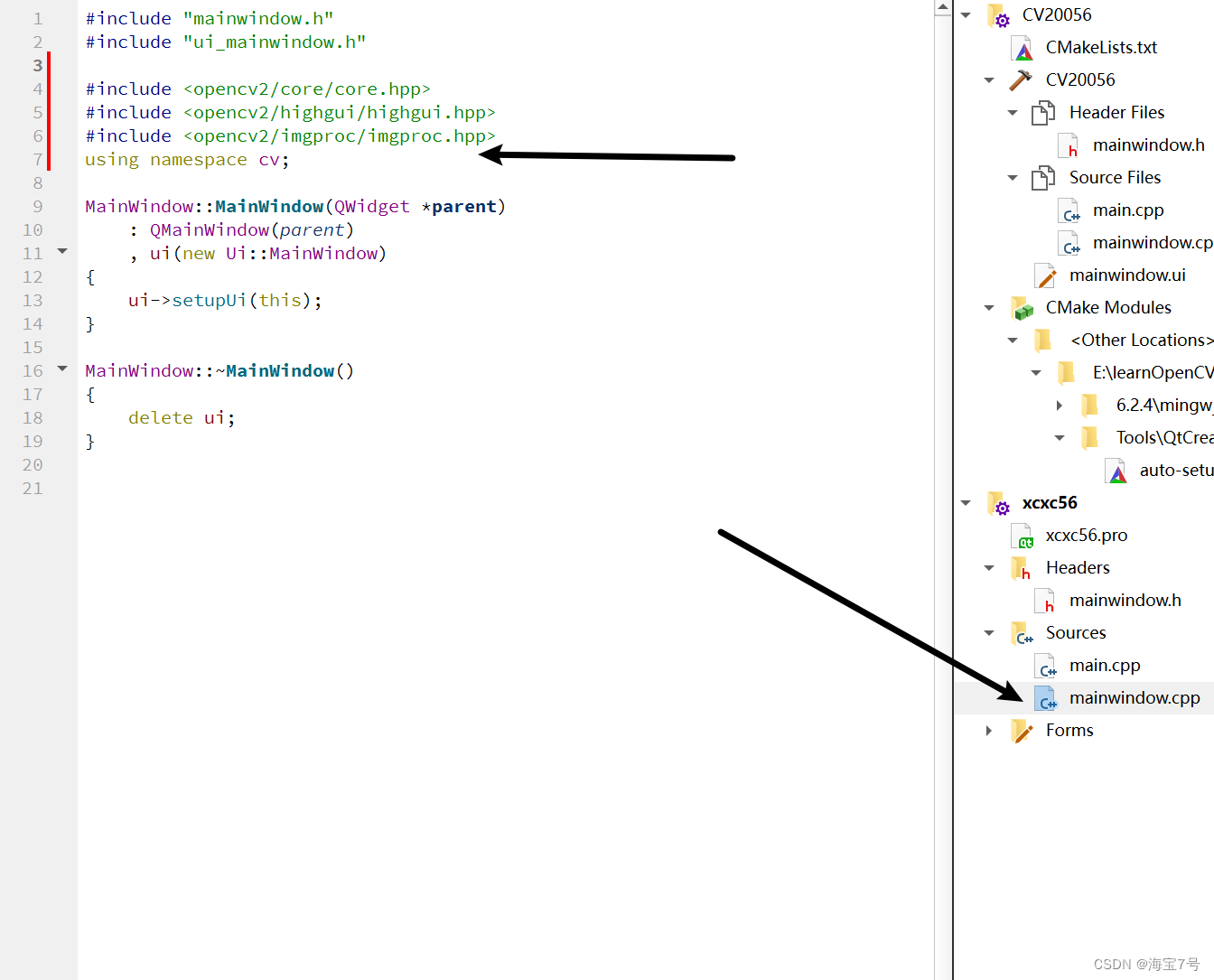Place cursor on 'using namespace cv;' line
The height and width of the screenshot is (980, 1214).
point(187,160)
